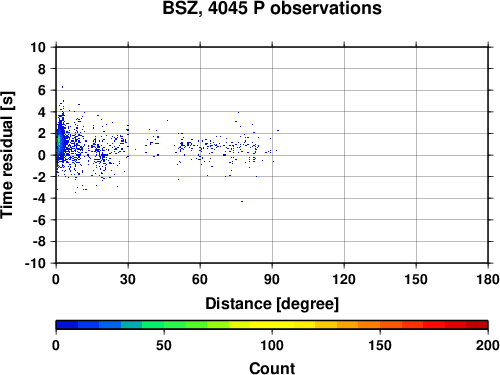500x375 pixels.
Task: Click the y-axis tick label 6
Action: tap(42, 90)
